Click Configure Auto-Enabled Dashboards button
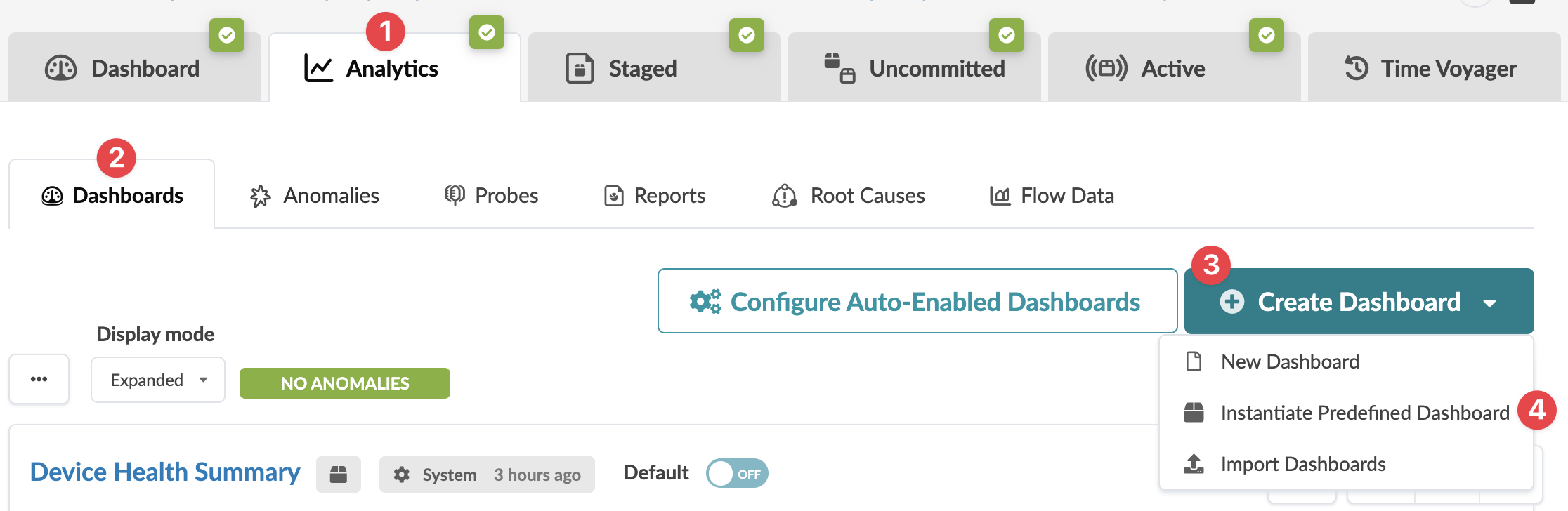The height and width of the screenshot is (511, 1568). pyautogui.click(x=917, y=301)
